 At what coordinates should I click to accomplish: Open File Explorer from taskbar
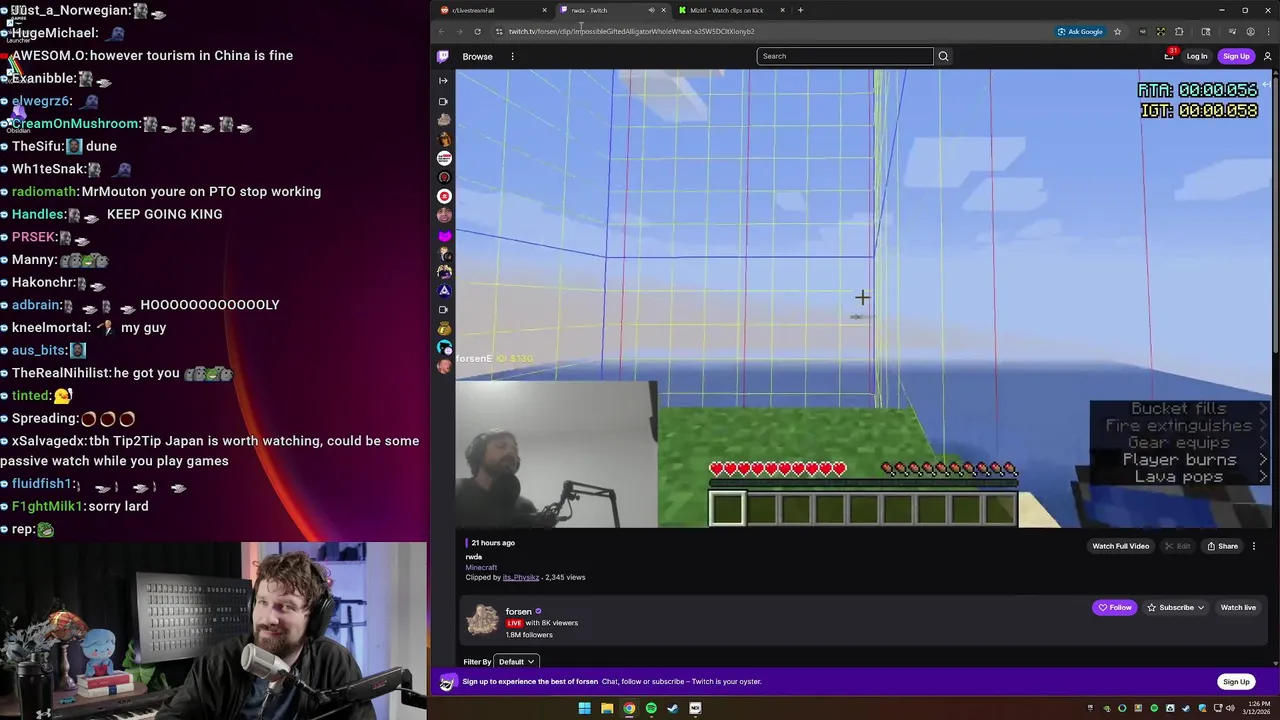pos(607,708)
